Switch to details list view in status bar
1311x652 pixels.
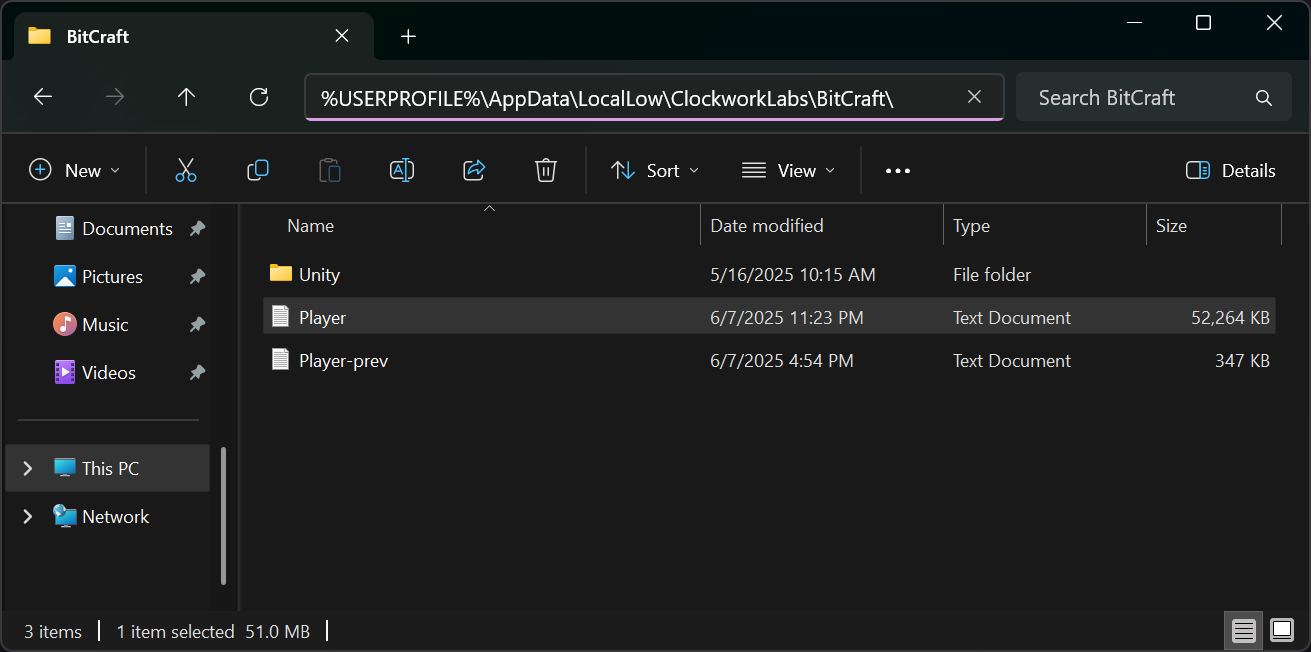click(x=1244, y=631)
